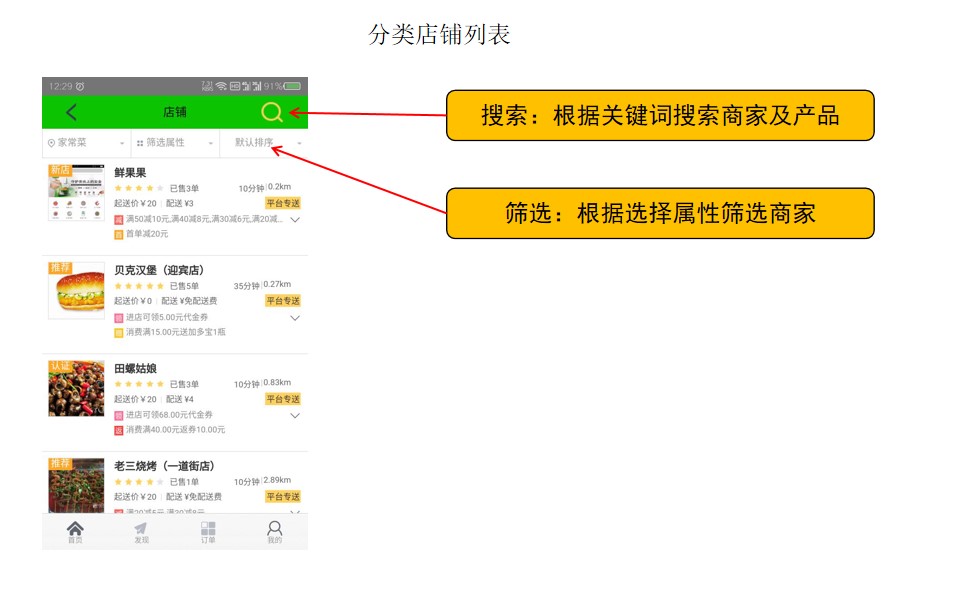Go to 发现 discover tab
This screenshot has width=960, height=600.
[141, 531]
